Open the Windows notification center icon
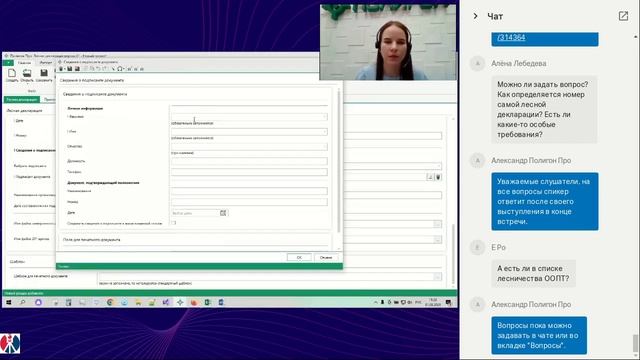Screen dimensions: 640x360 (448, 302)
